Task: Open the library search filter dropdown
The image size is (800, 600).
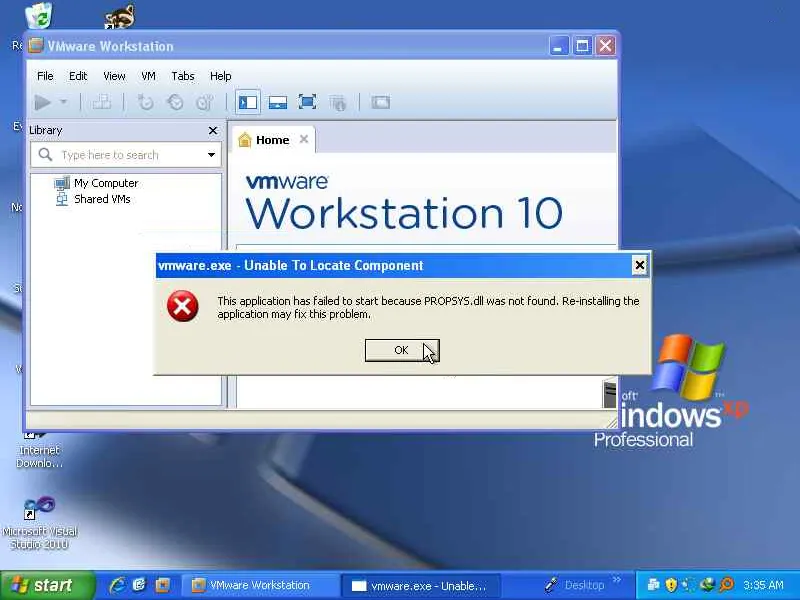Action: pos(211,155)
